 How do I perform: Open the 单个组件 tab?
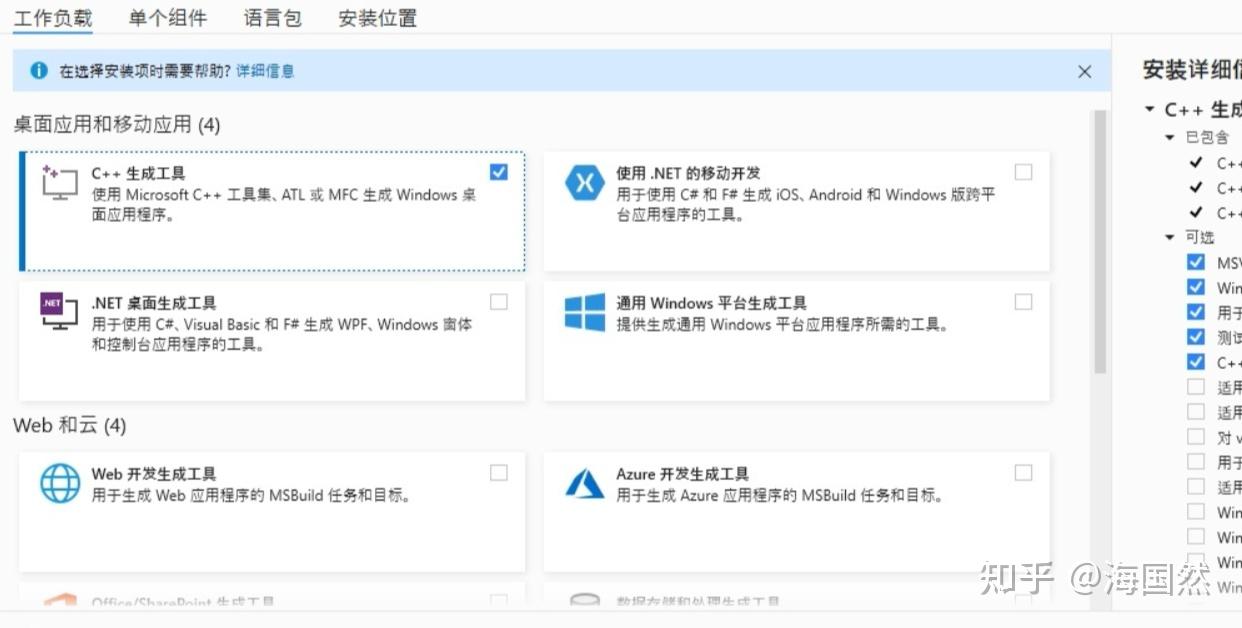(168, 18)
